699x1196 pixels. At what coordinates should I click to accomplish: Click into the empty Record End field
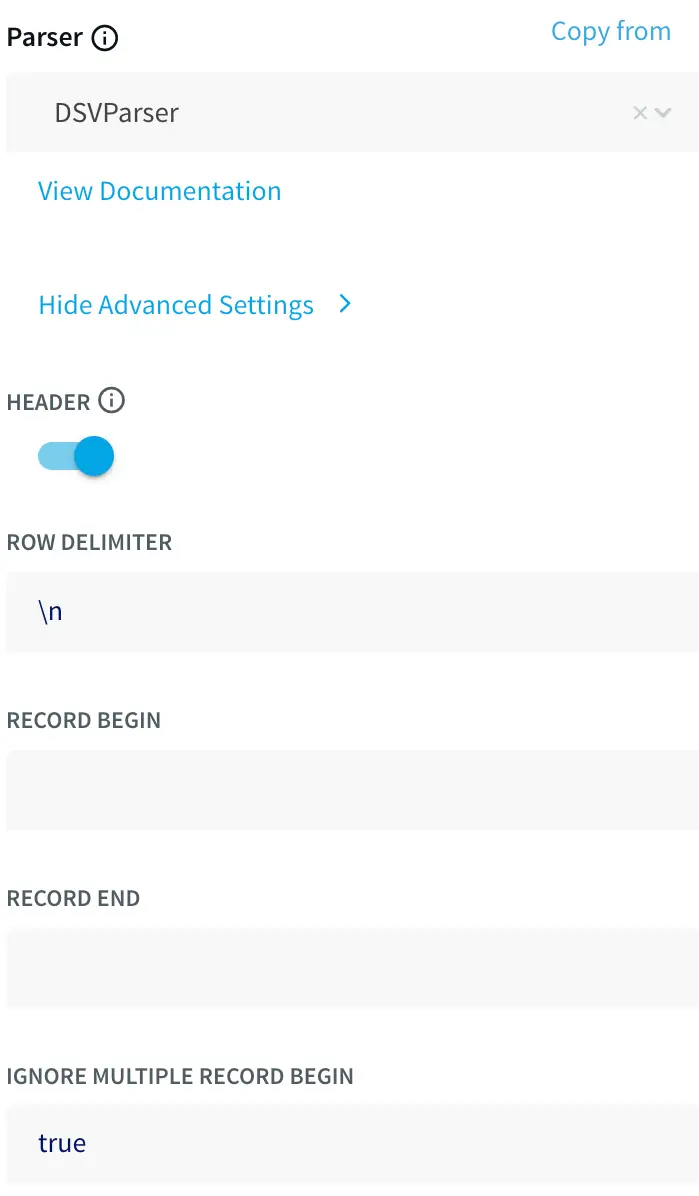tap(350, 968)
